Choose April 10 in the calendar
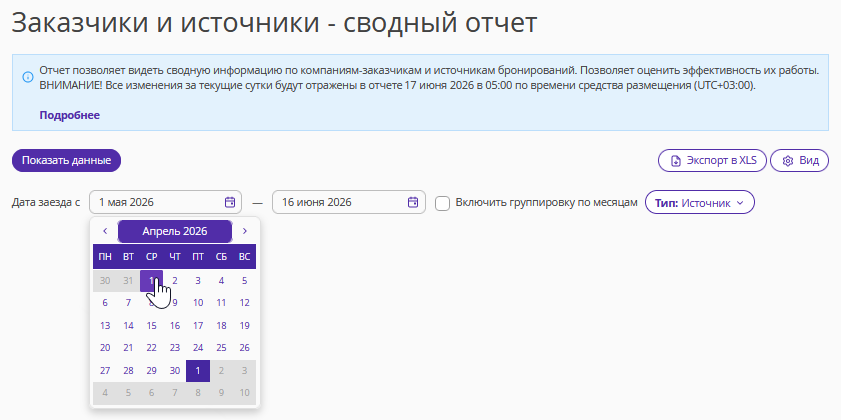This screenshot has height=420, width=841. 198,303
